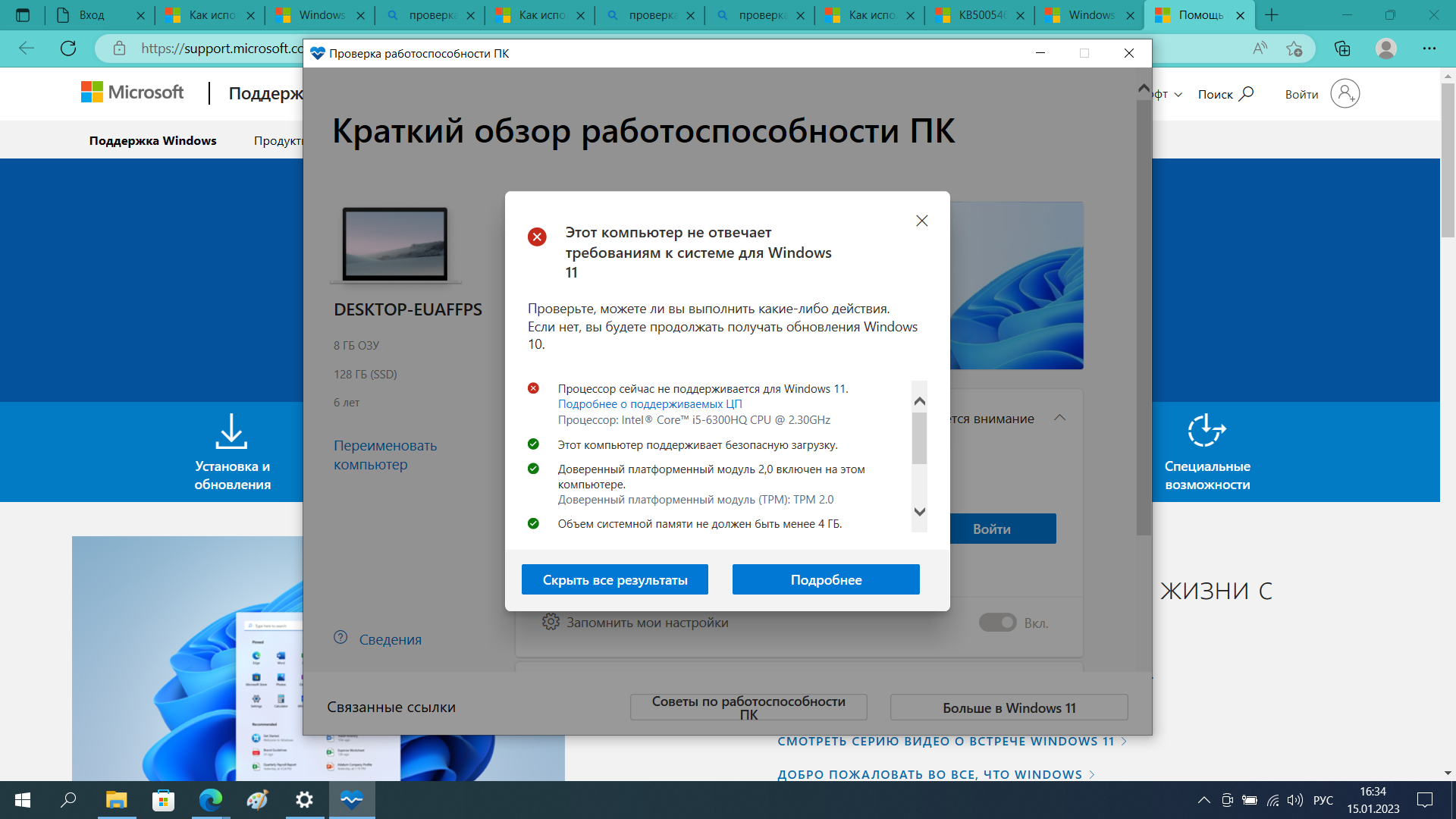Open a new Edge tab
The width and height of the screenshot is (1456, 819).
[x=1272, y=15]
